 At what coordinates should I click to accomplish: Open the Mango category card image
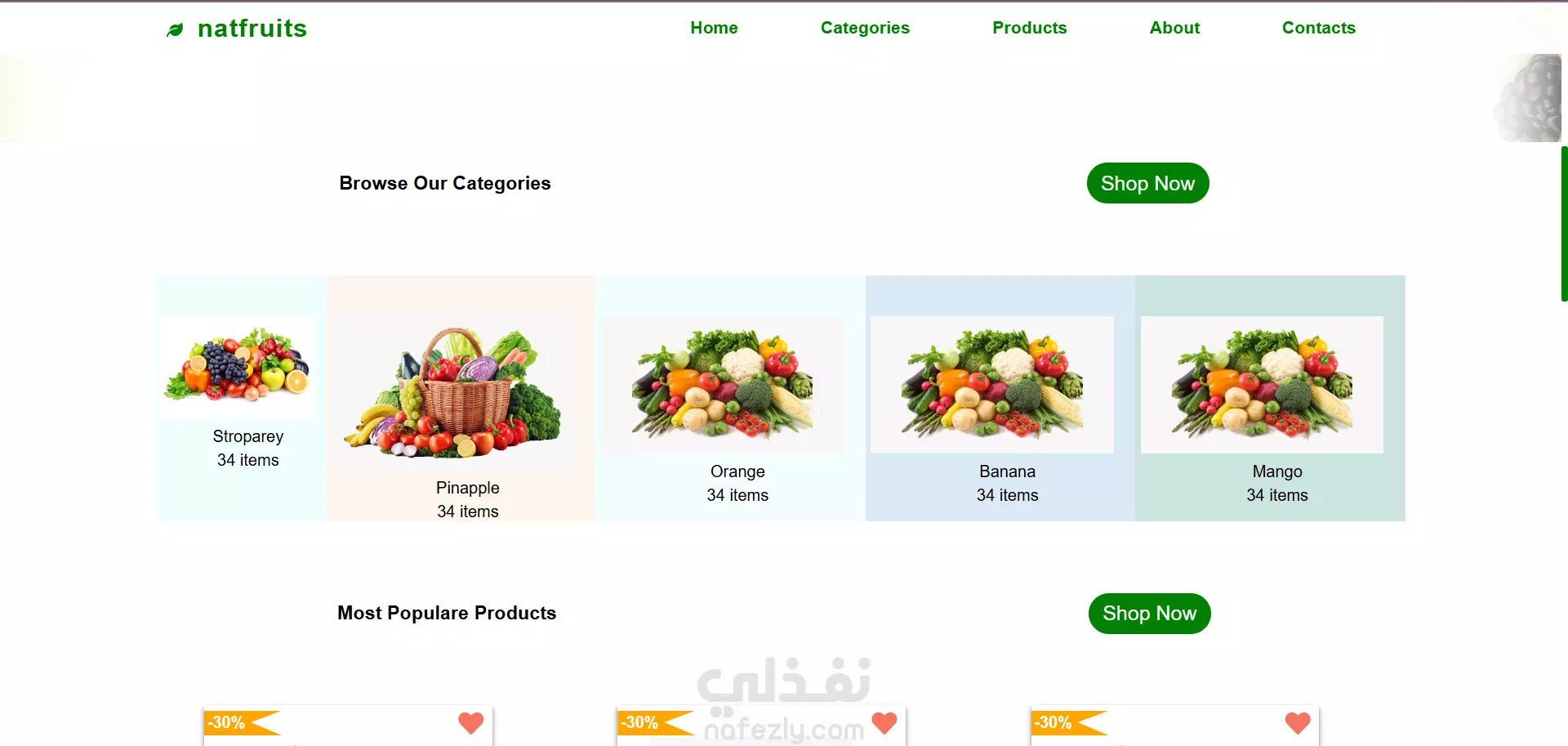[x=1262, y=385]
